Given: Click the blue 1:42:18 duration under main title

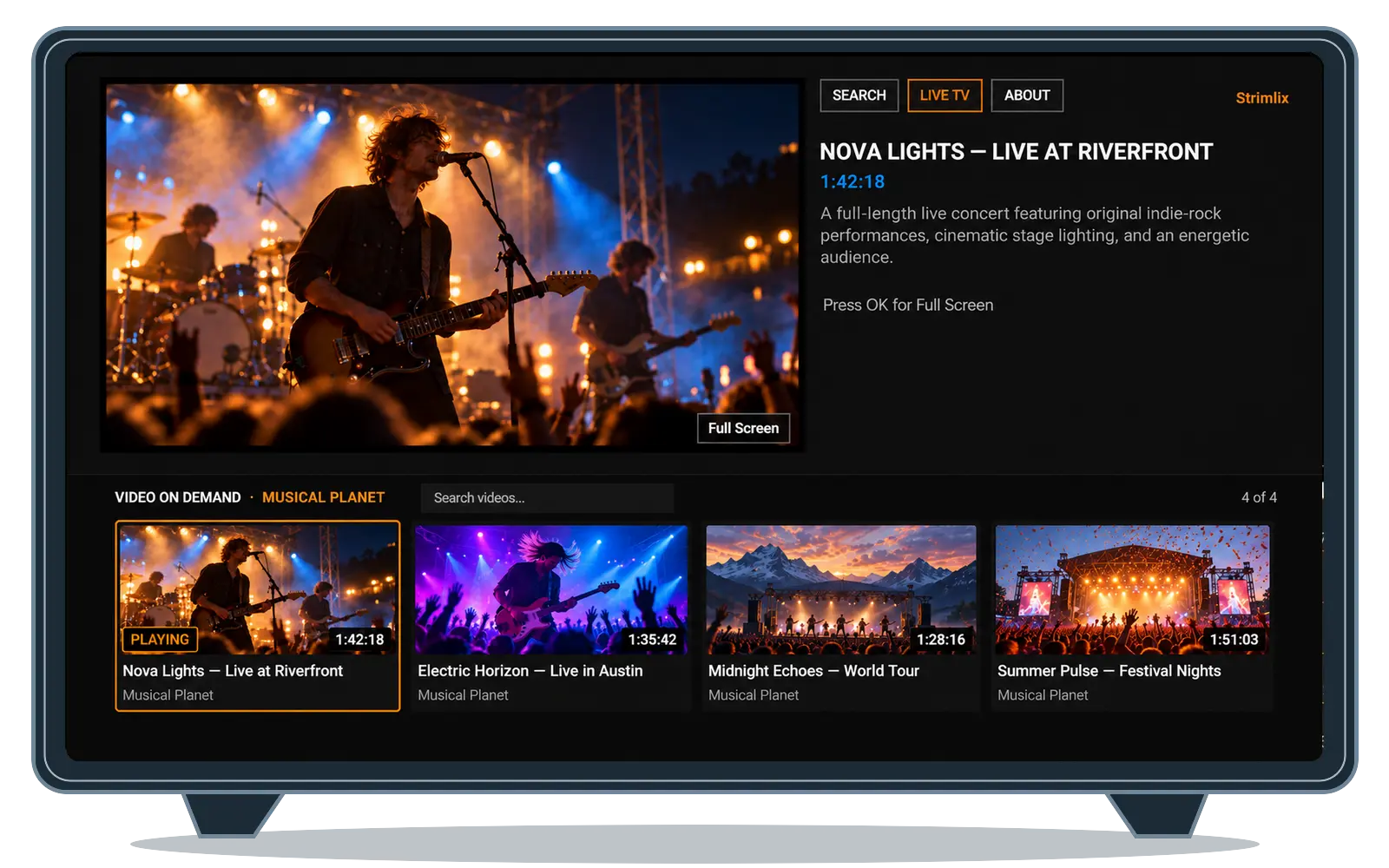Looking at the screenshot, I should click(852, 181).
